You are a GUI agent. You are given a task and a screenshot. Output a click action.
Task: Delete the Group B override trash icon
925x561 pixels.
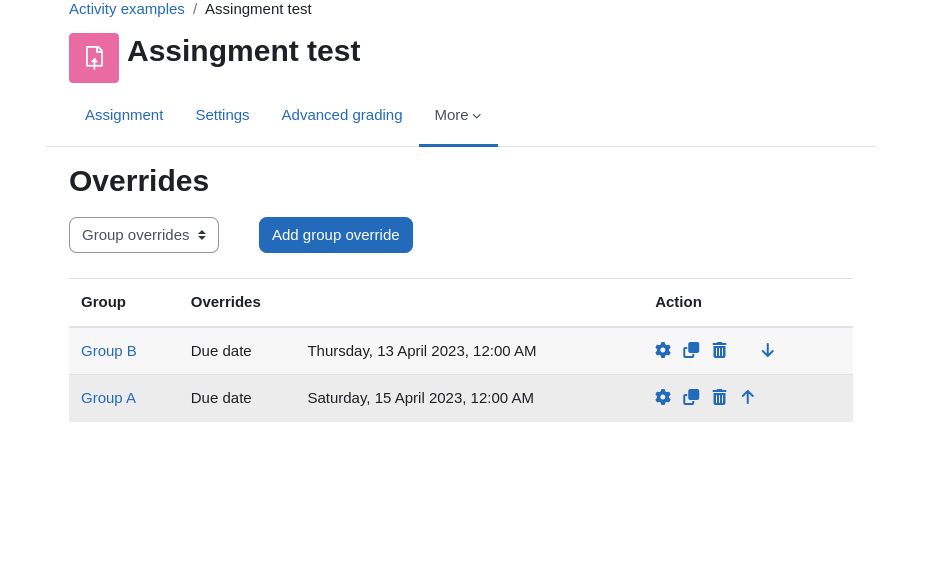[719, 350]
